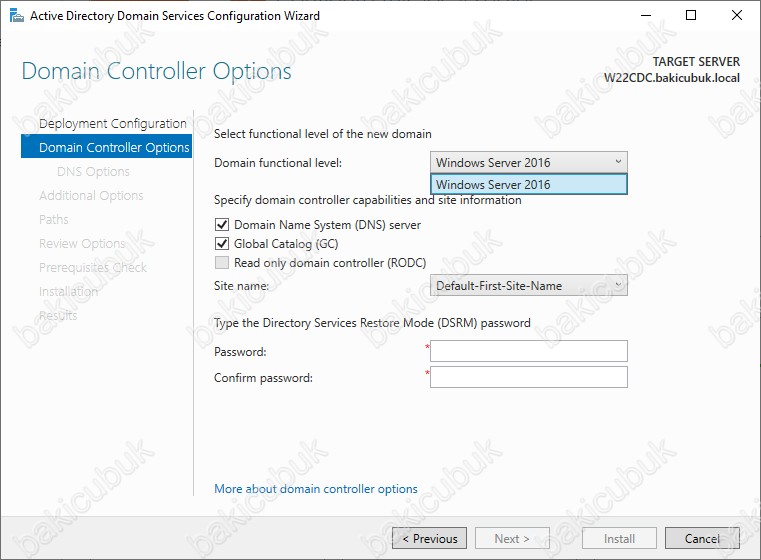Screen dimensions: 761x560
Task: Click the Read only domain controller checkbox
Action: 222,263
